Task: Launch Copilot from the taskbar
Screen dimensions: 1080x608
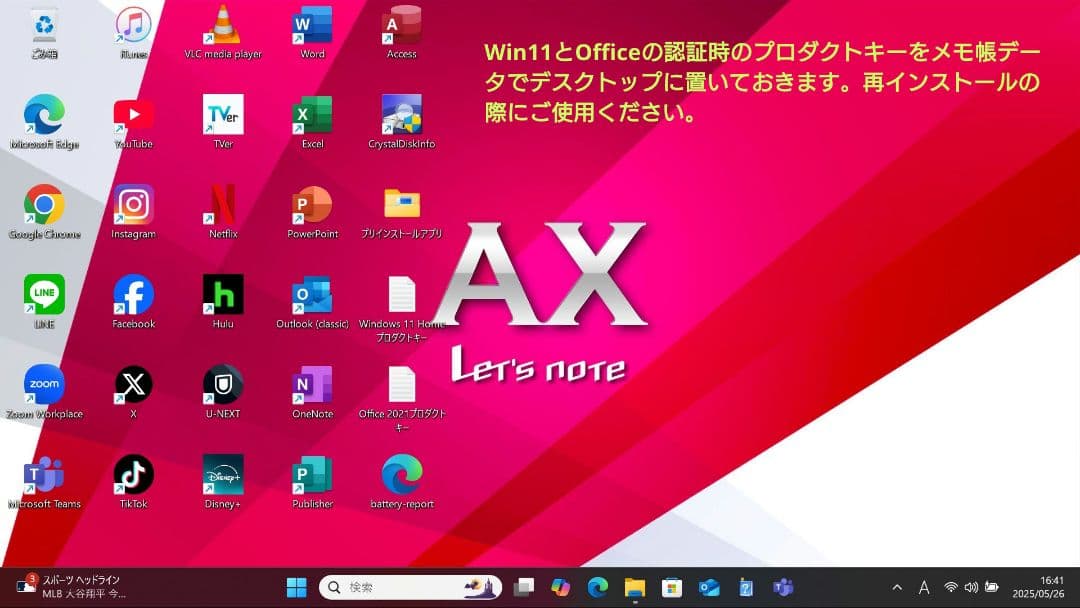Action: click(560, 588)
